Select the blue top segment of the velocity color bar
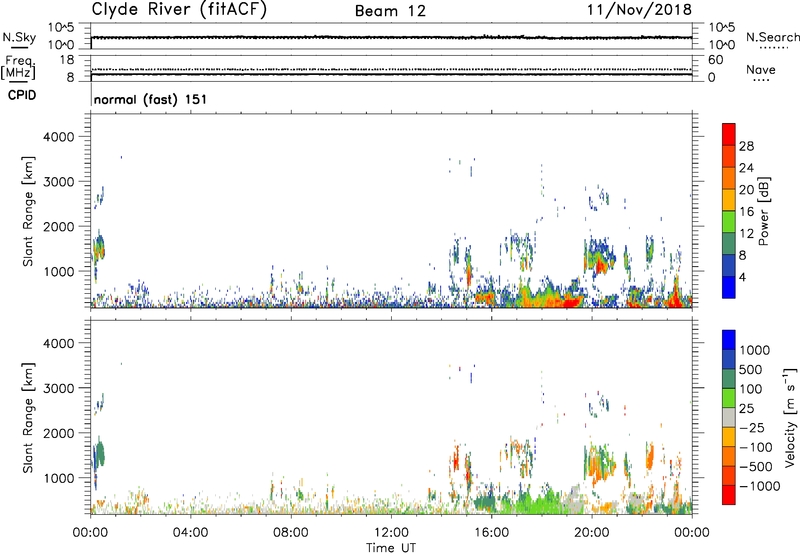Viewport: 800px width, 554px height. coord(729,340)
